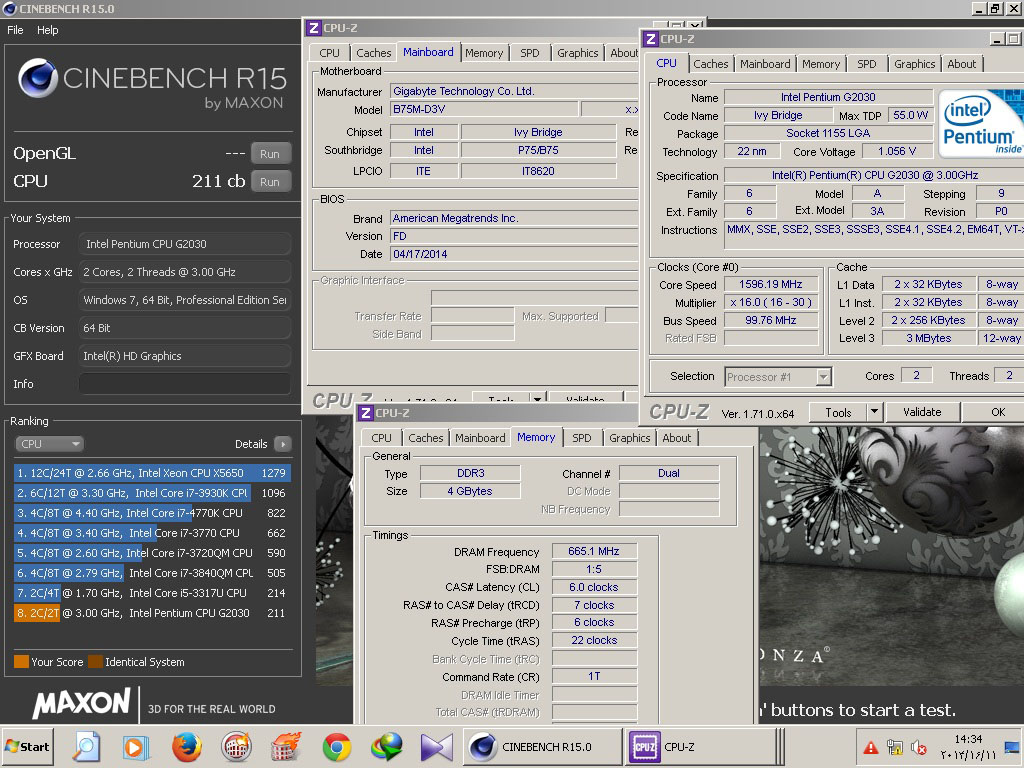The height and width of the screenshot is (768, 1029).
Task: Select ranking row Core i7-3840QM
Action: [x=152, y=573]
